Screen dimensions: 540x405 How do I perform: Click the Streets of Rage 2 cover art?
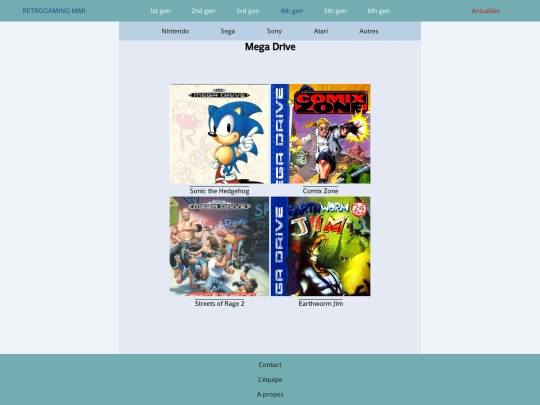pyautogui.click(x=219, y=246)
